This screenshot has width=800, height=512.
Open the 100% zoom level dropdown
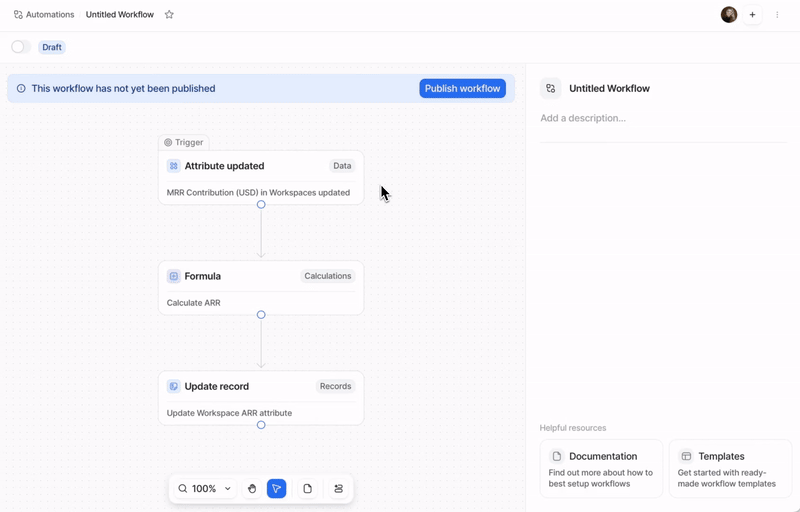click(205, 489)
